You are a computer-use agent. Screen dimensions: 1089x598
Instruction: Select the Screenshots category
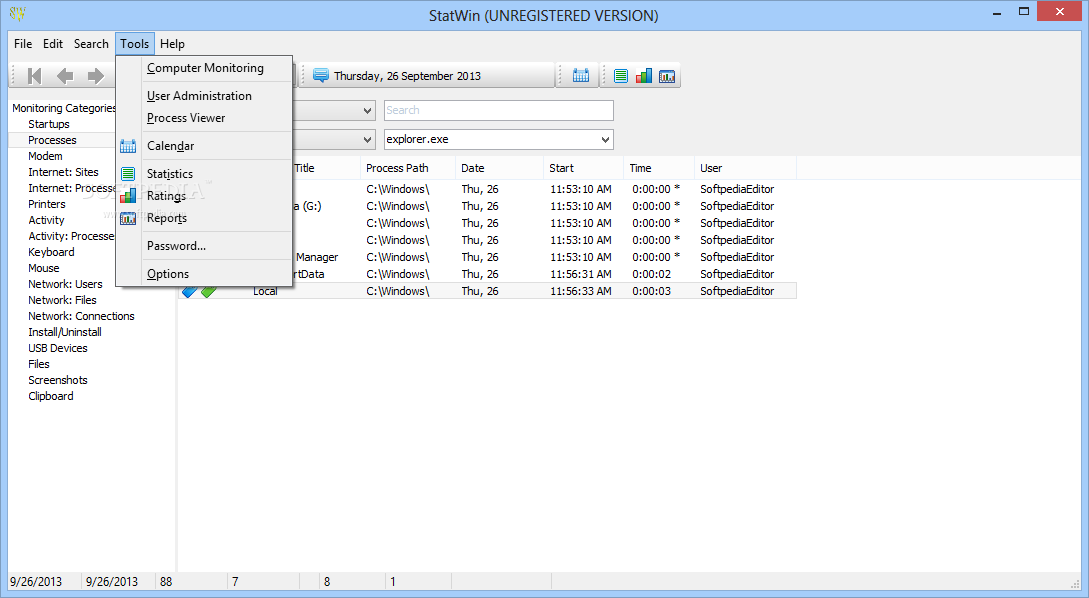coord(58,380)
